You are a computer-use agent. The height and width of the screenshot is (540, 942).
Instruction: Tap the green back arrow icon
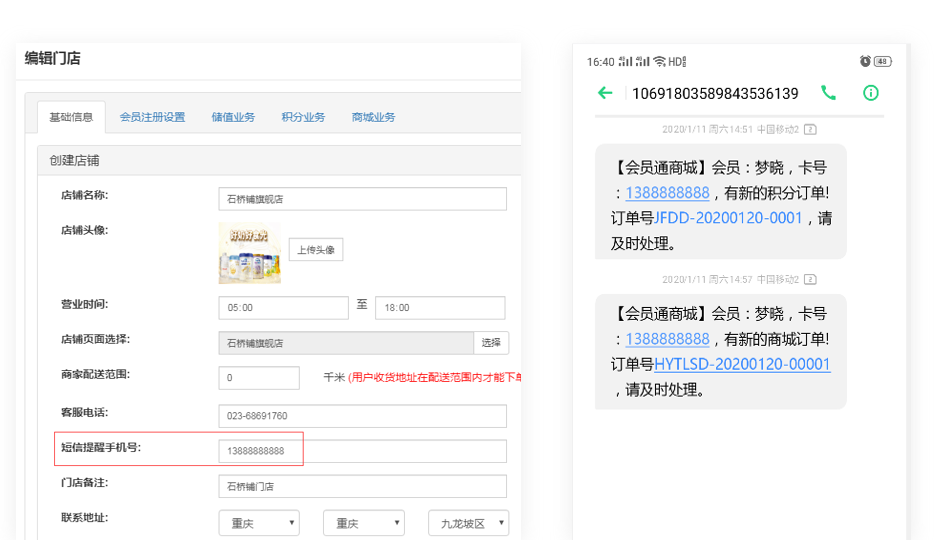(x=605, y=93)
